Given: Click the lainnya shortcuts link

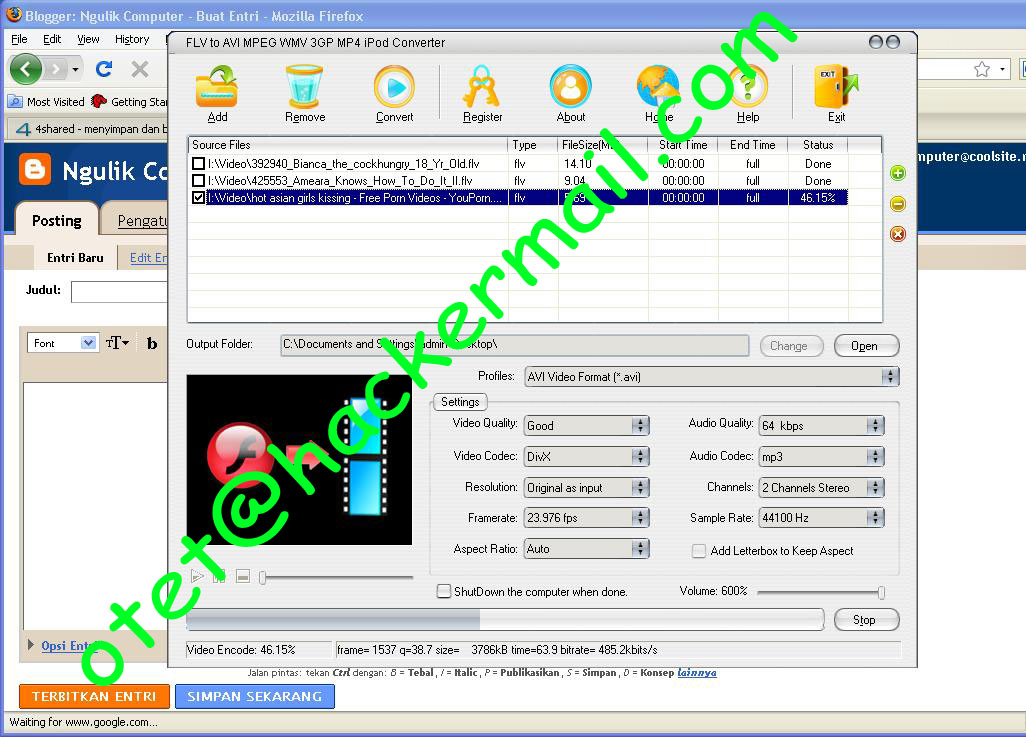Looking at the screenshot, I should 697,673.
